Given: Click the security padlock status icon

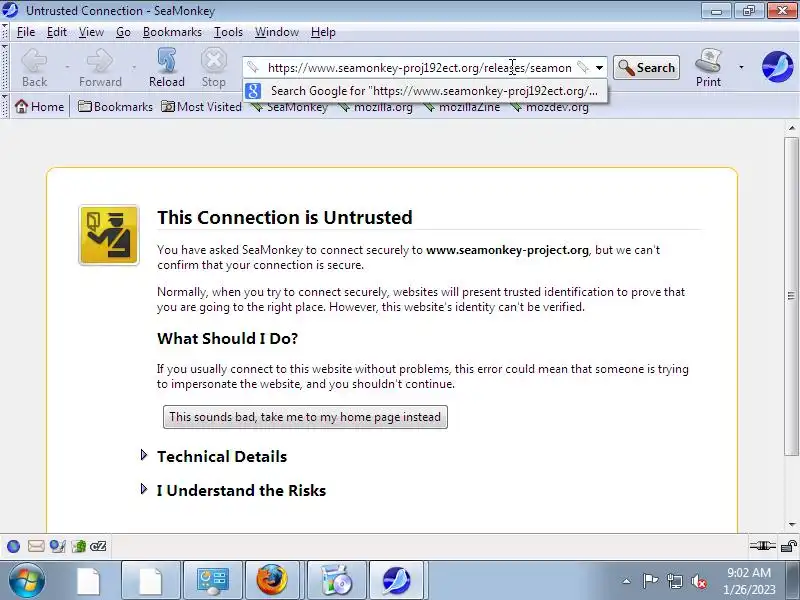Looking at the screenshot, I should click(x=789, y=546).
